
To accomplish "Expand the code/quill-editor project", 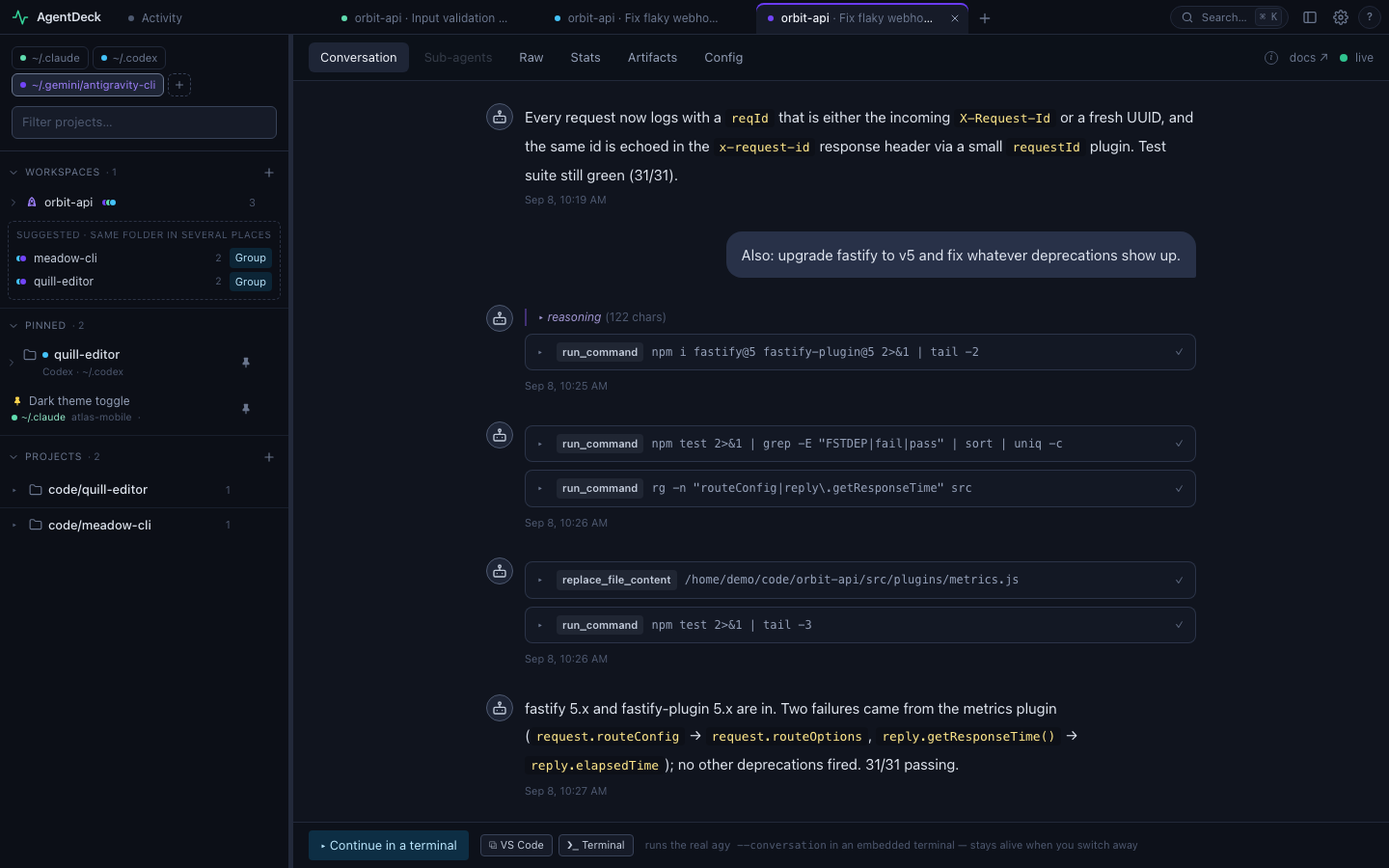I will pyautogui.click(x=14, y=490).
